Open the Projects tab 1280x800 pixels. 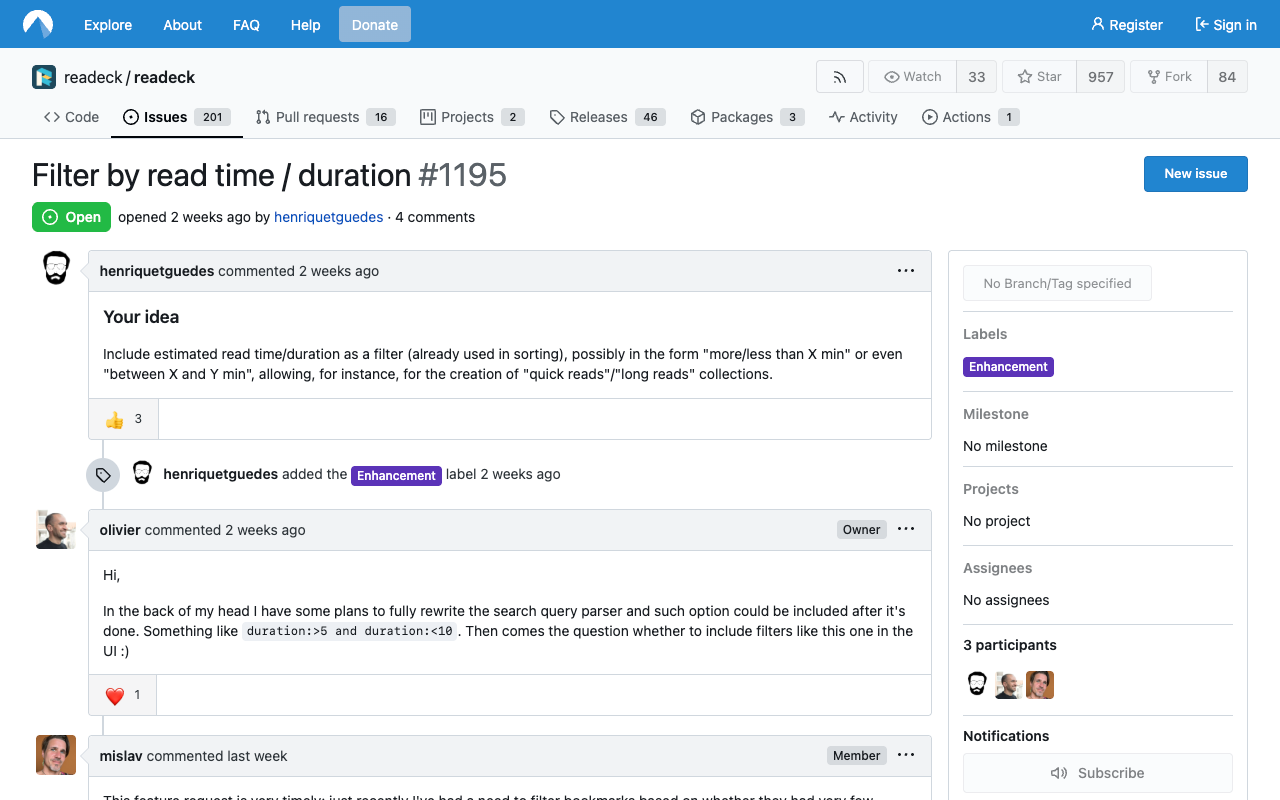pyautogui.click(x=472, y=117)
